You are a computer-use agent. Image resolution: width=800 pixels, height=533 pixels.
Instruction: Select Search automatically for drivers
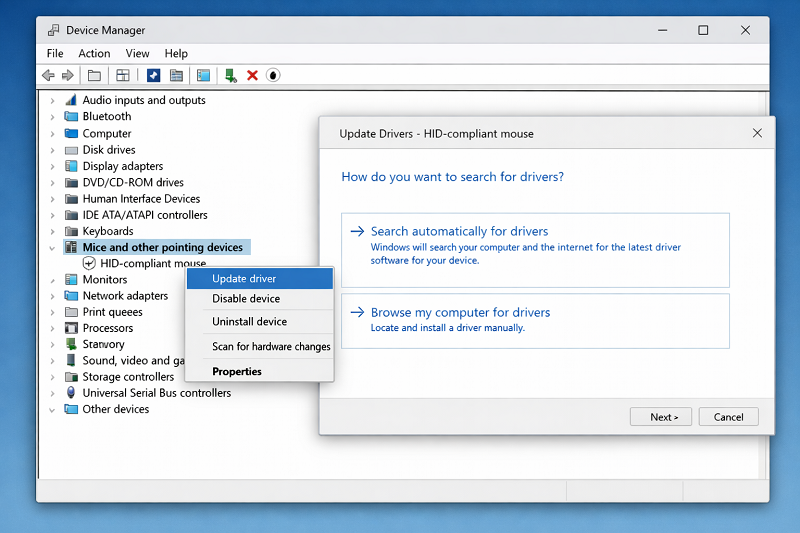point(535,250)
